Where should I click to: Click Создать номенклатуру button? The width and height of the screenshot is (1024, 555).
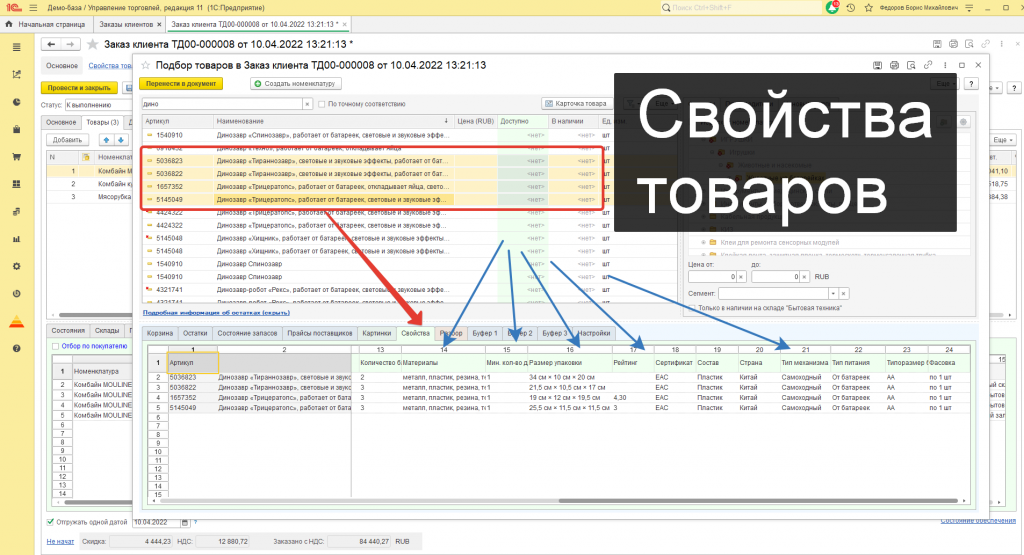click(295, 84)
